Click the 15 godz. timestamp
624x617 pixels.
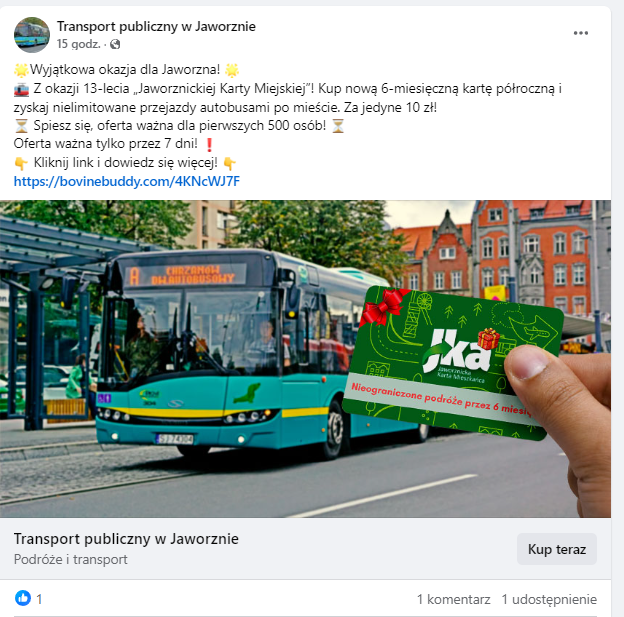[78, 44]
